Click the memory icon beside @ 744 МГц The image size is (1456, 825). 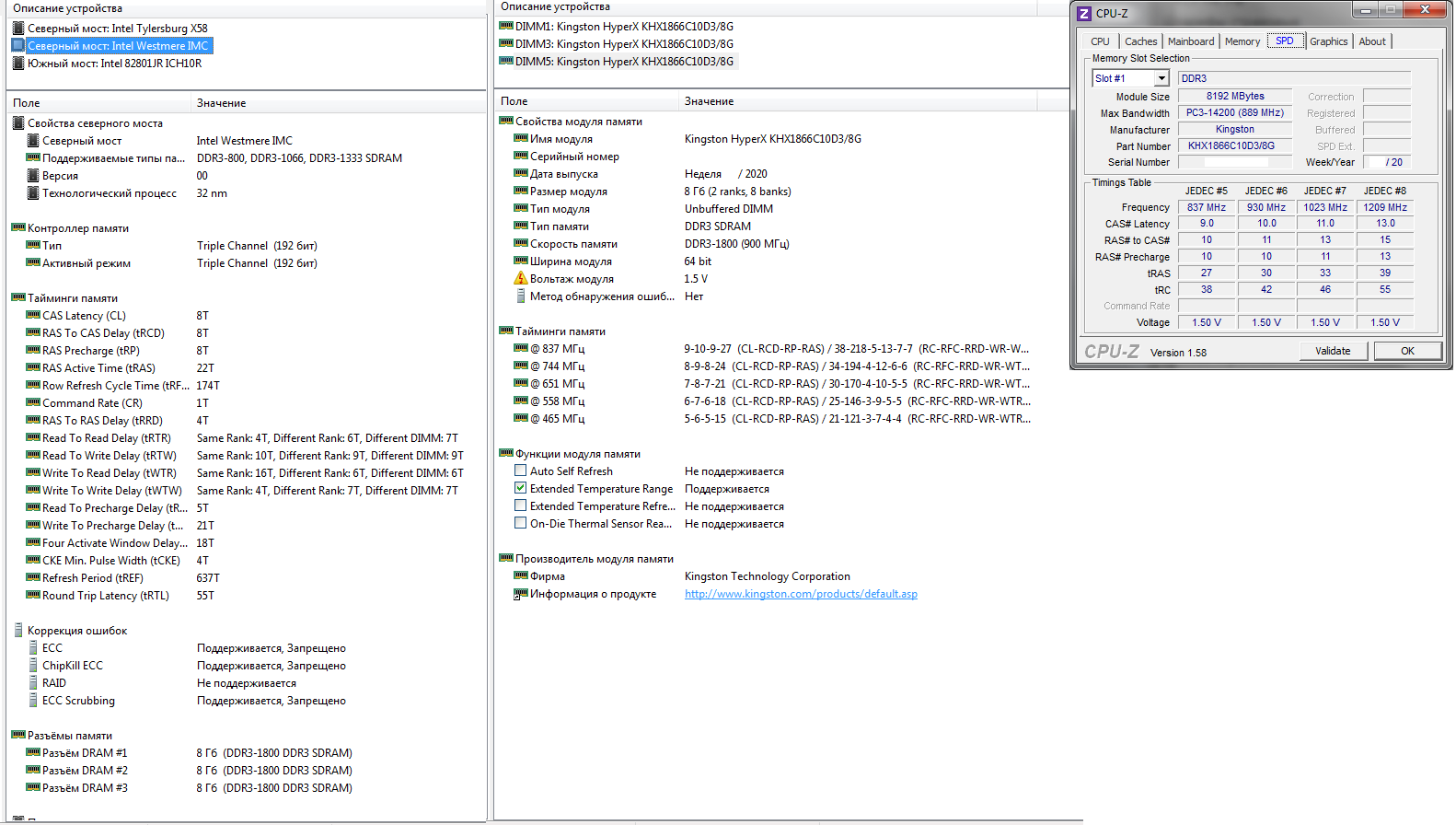coord(521,366)
